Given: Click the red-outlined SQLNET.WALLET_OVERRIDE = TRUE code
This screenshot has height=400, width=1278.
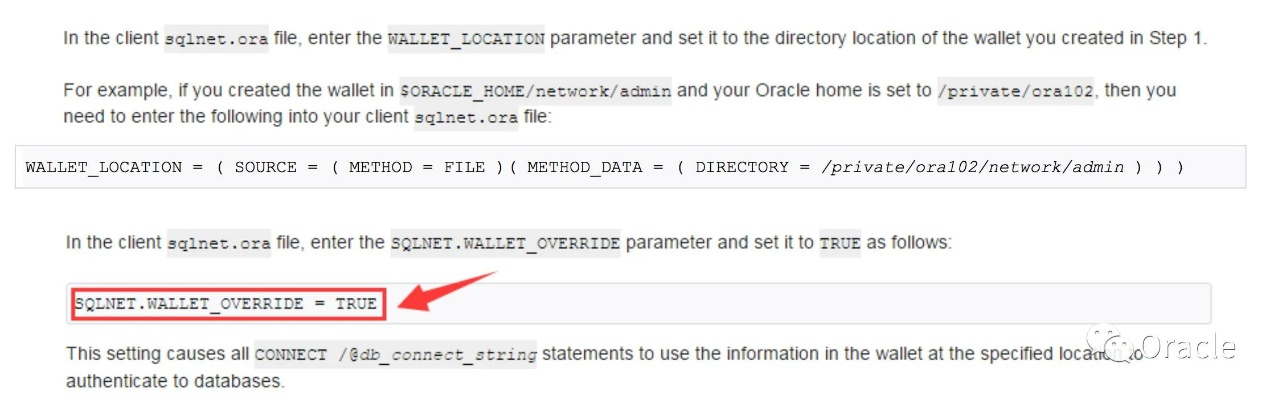Looking at the screenshot, I should coord(225,303).
